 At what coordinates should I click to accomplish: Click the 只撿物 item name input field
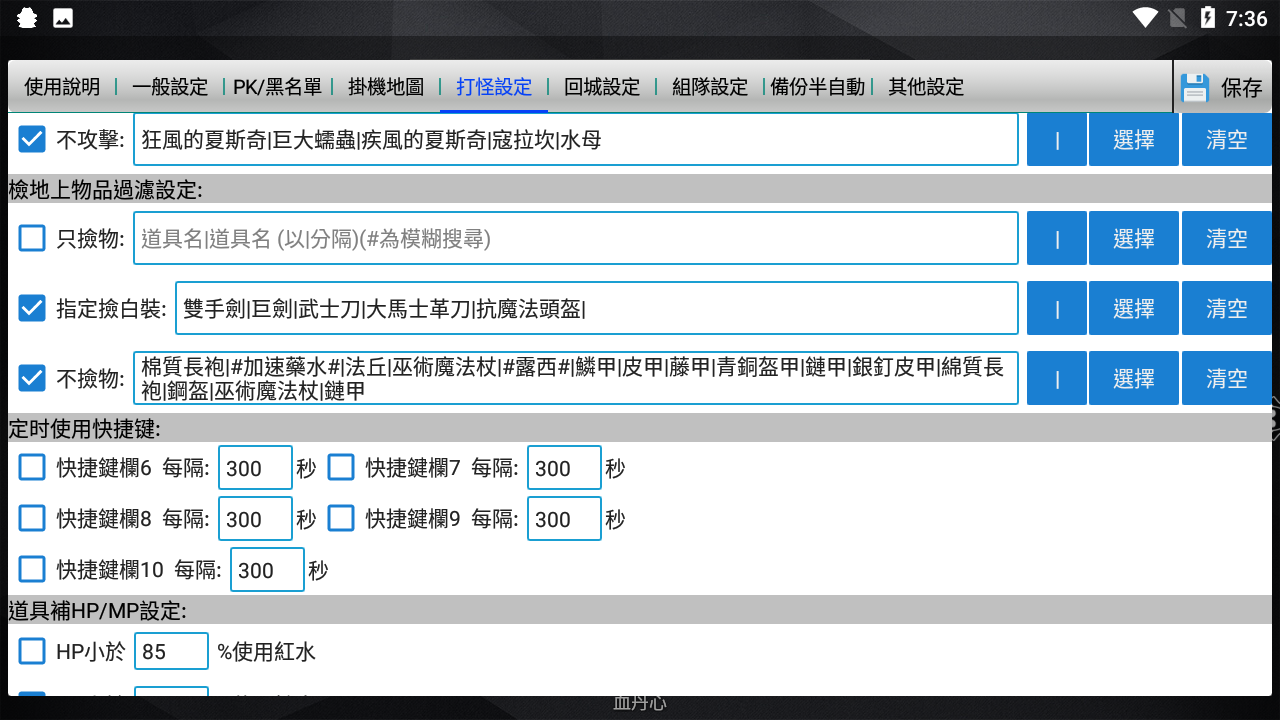576,238
